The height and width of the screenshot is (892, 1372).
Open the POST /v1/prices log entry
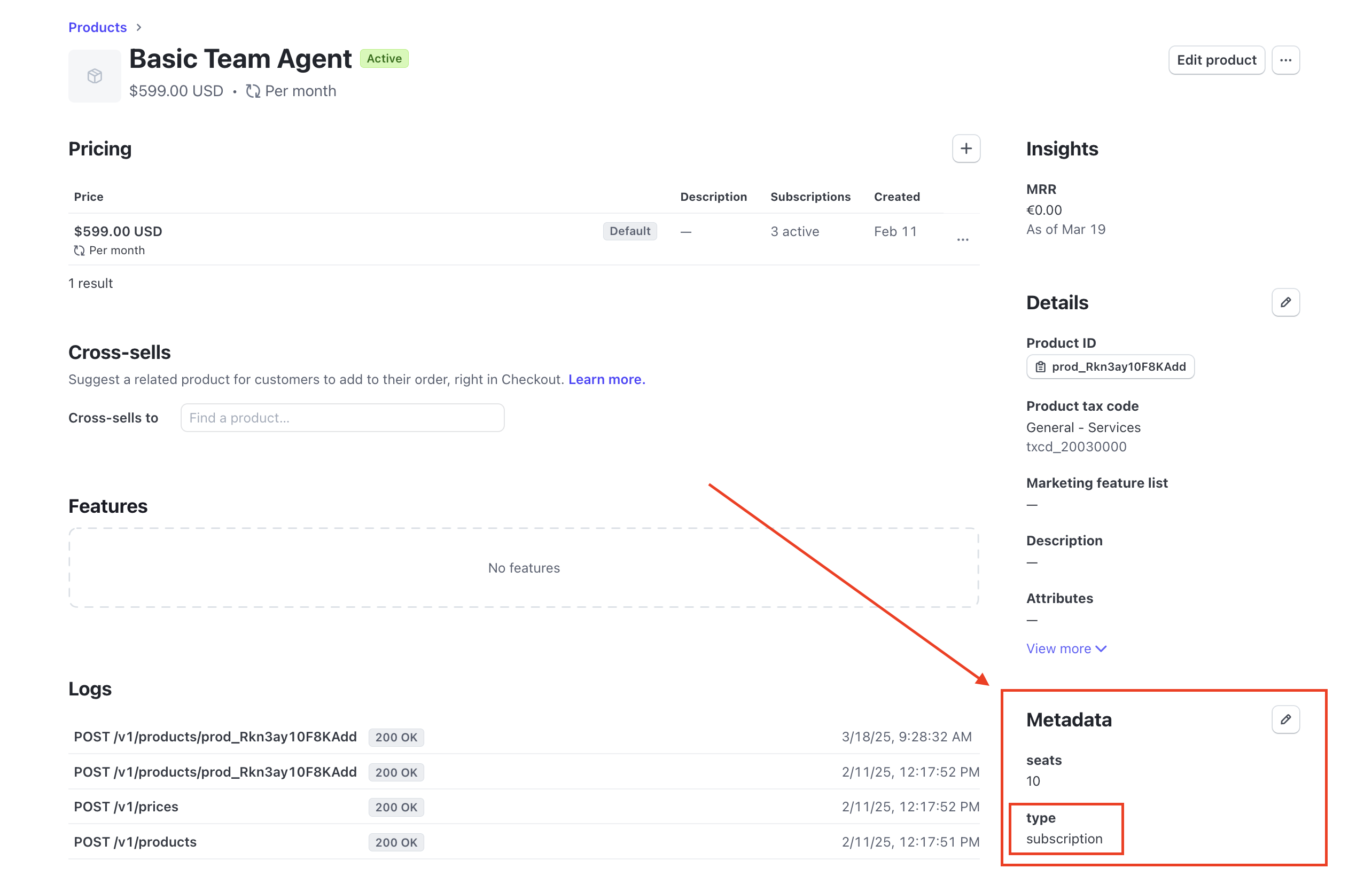[x=126, y=807]
